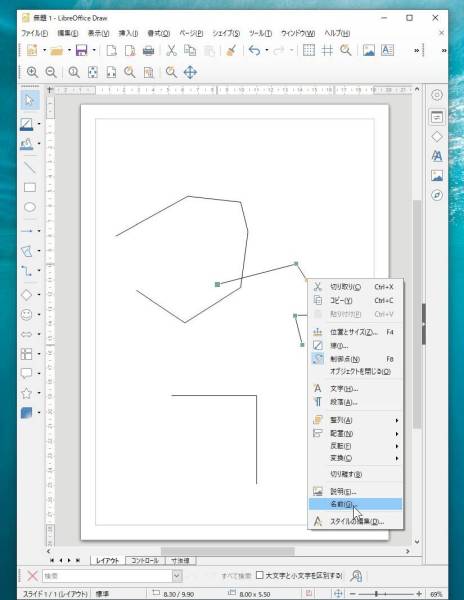The width and height of the screenshot is (464, 600).
Task: Click the status bar zoom-in plus button
Action: (x=419, y=594)
